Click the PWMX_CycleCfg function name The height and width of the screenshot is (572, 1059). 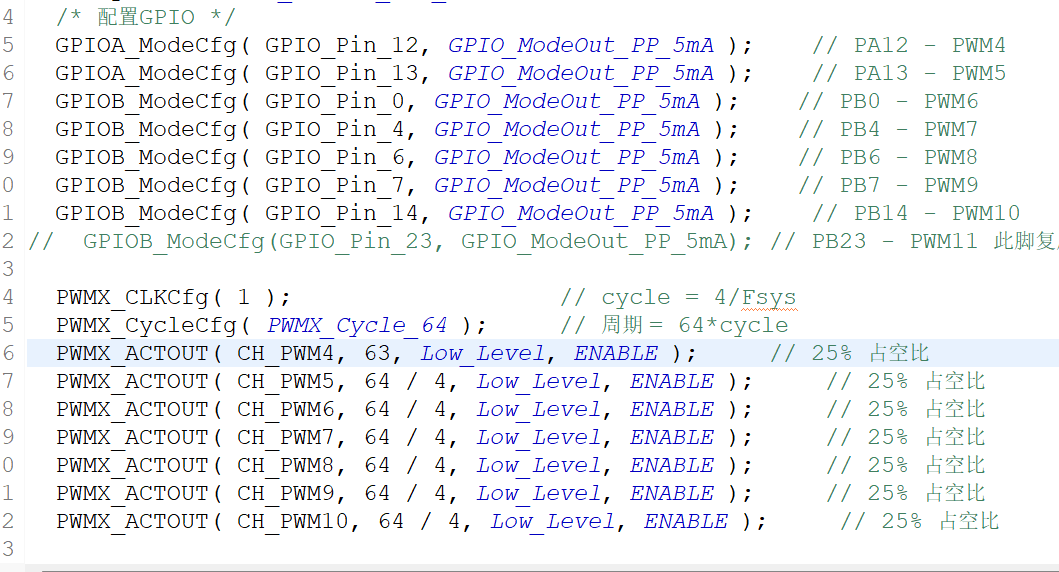click(x=145, y=325)
